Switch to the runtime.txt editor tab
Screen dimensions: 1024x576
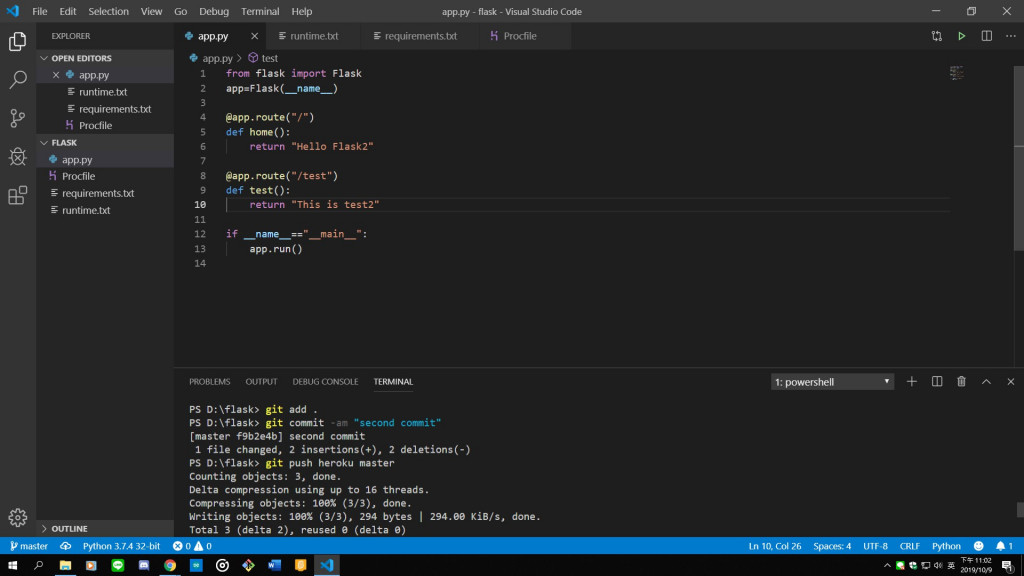(313, 36)
